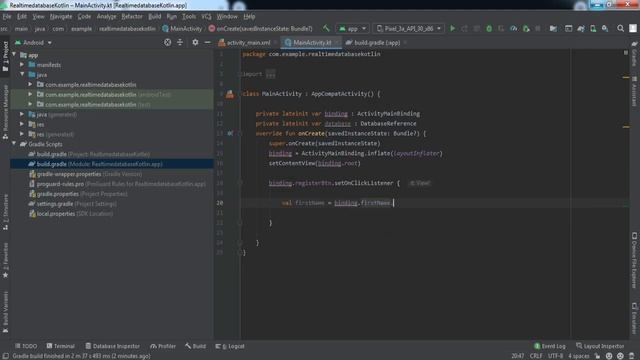The height and width of the screenshot is (360, 640).
Task: Toggle tool window bars icon in status bar
Action: coord(5,356)
